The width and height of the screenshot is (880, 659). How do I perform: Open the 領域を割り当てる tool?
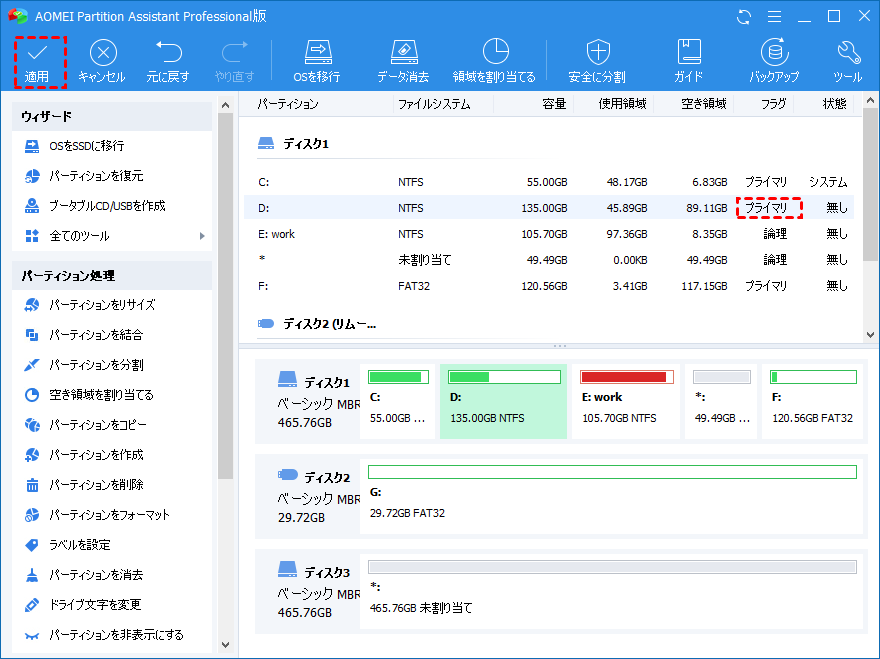point(494,62)
